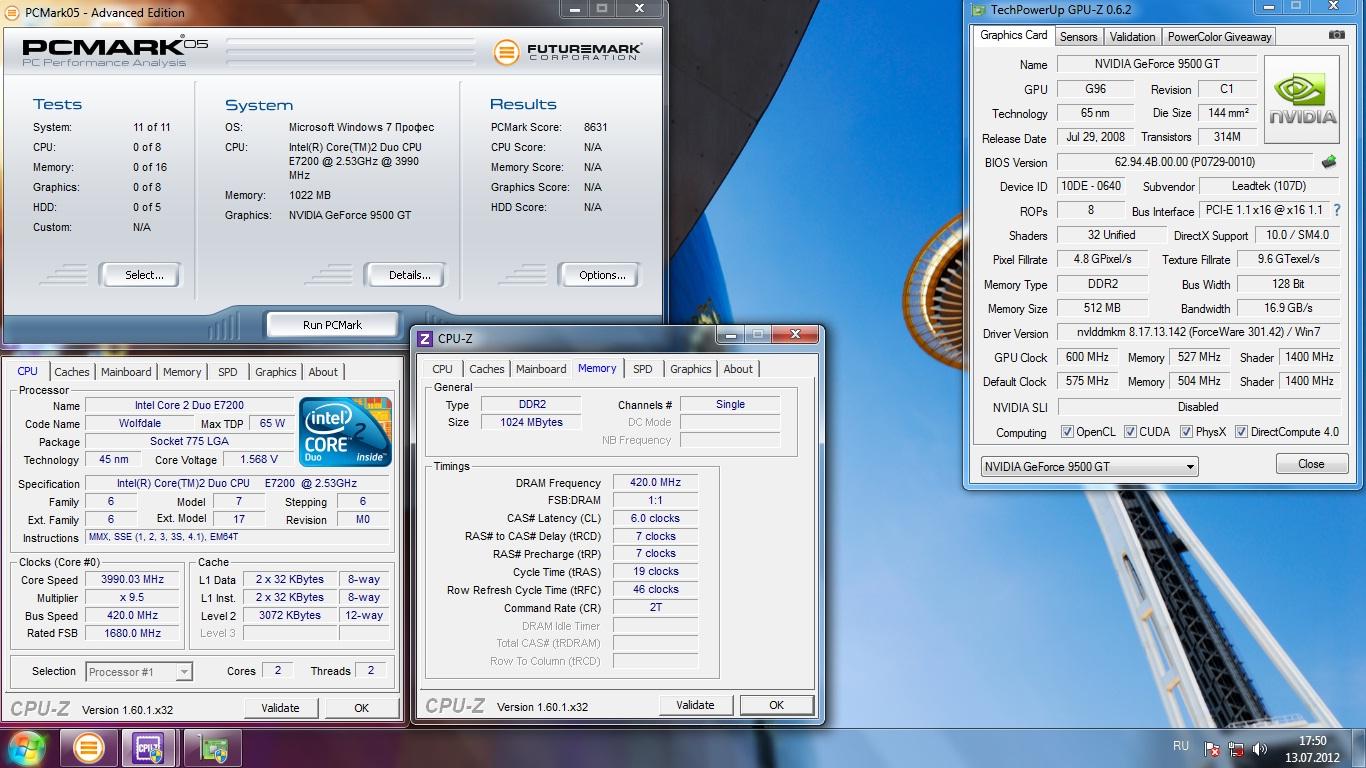This screenshot has height=768, width=1366.
Task: Click the Code Name Wolfdale field
Action: [139, 424]
